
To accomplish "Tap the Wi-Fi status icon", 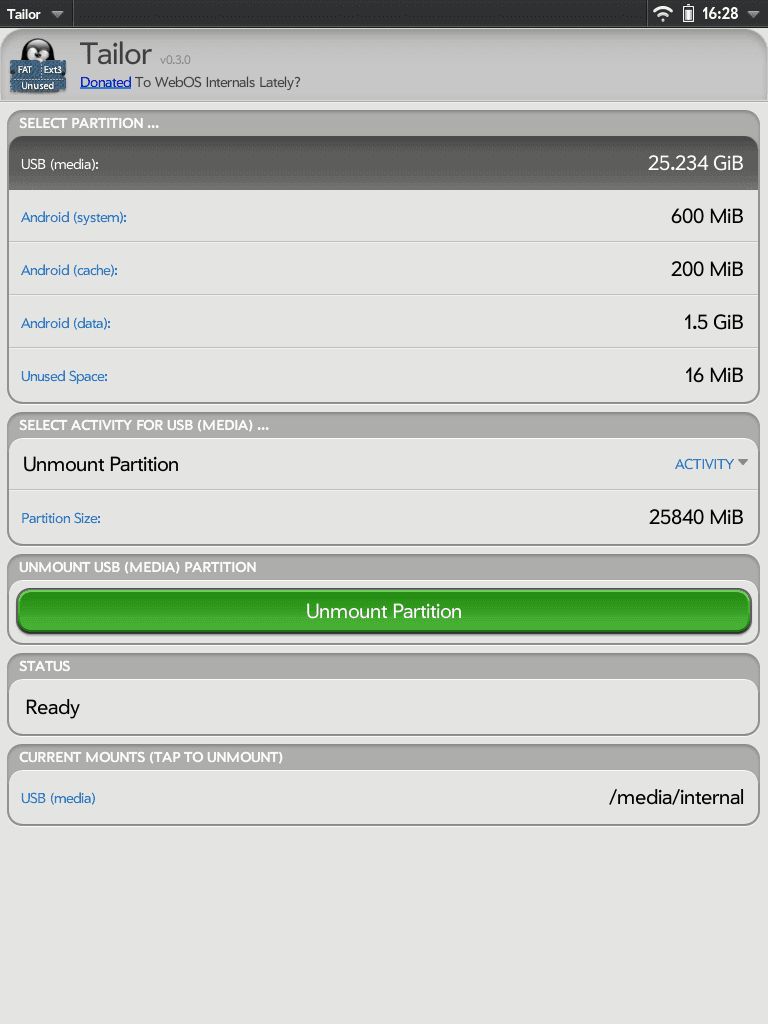I will tap(663, 13).
